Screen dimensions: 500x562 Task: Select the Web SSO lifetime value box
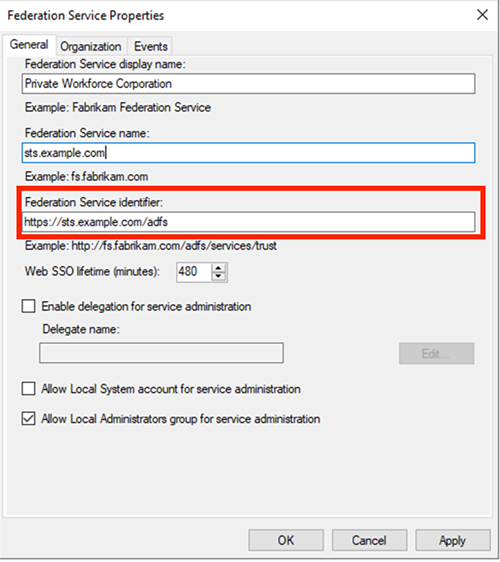click(194, 272)
